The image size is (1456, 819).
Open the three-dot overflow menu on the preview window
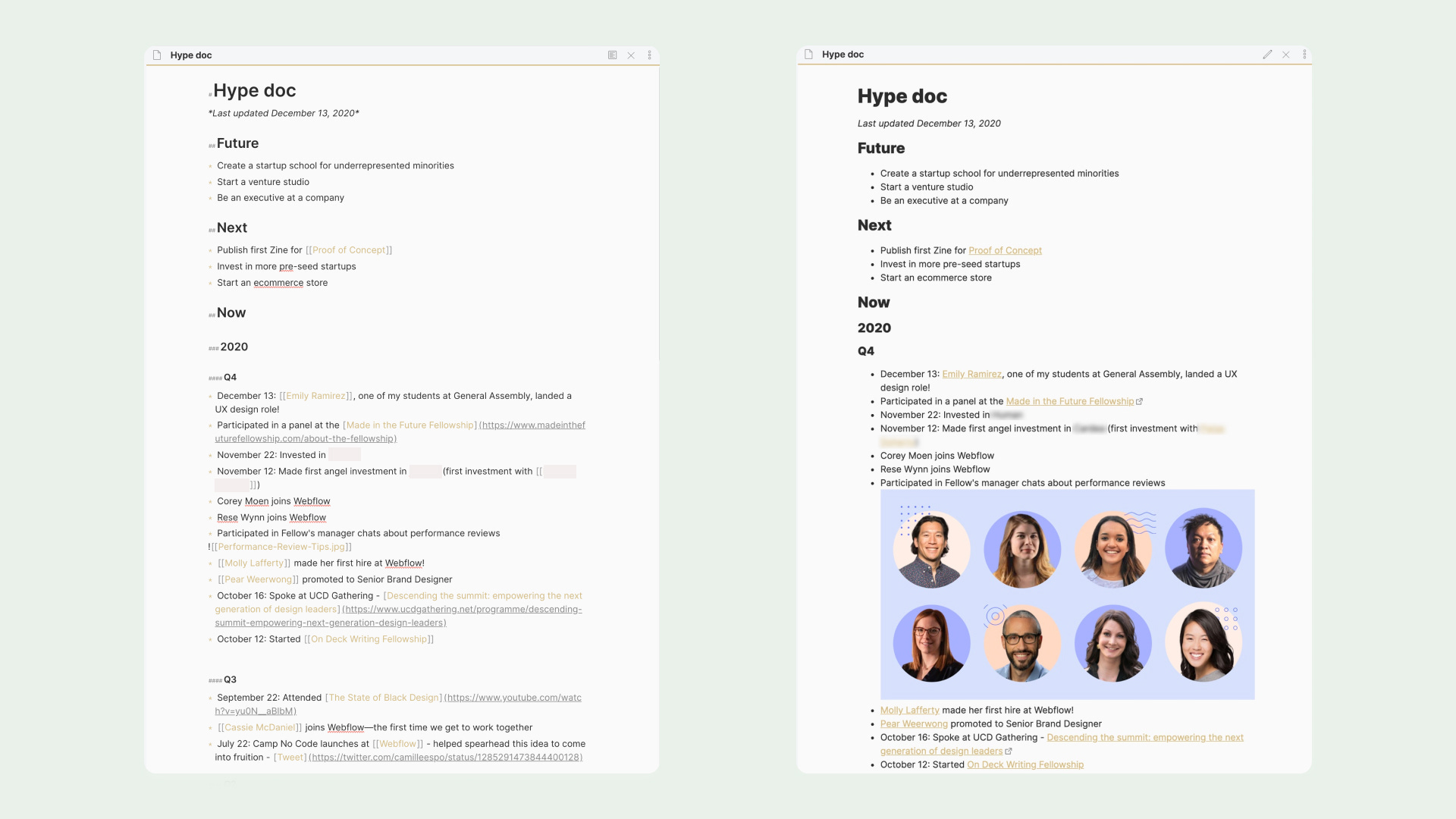[x=1304, y=54]
